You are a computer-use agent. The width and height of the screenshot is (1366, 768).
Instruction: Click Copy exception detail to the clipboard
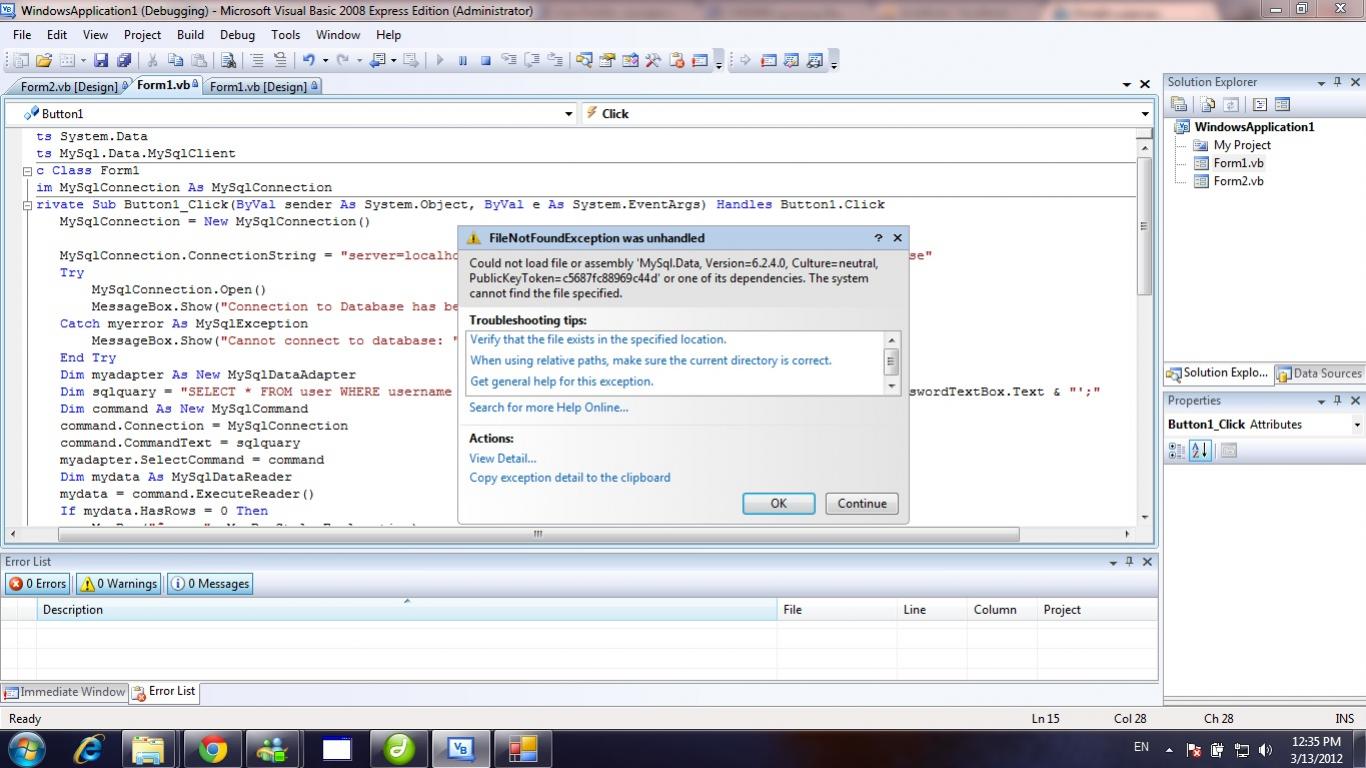(x=570, y=477)
